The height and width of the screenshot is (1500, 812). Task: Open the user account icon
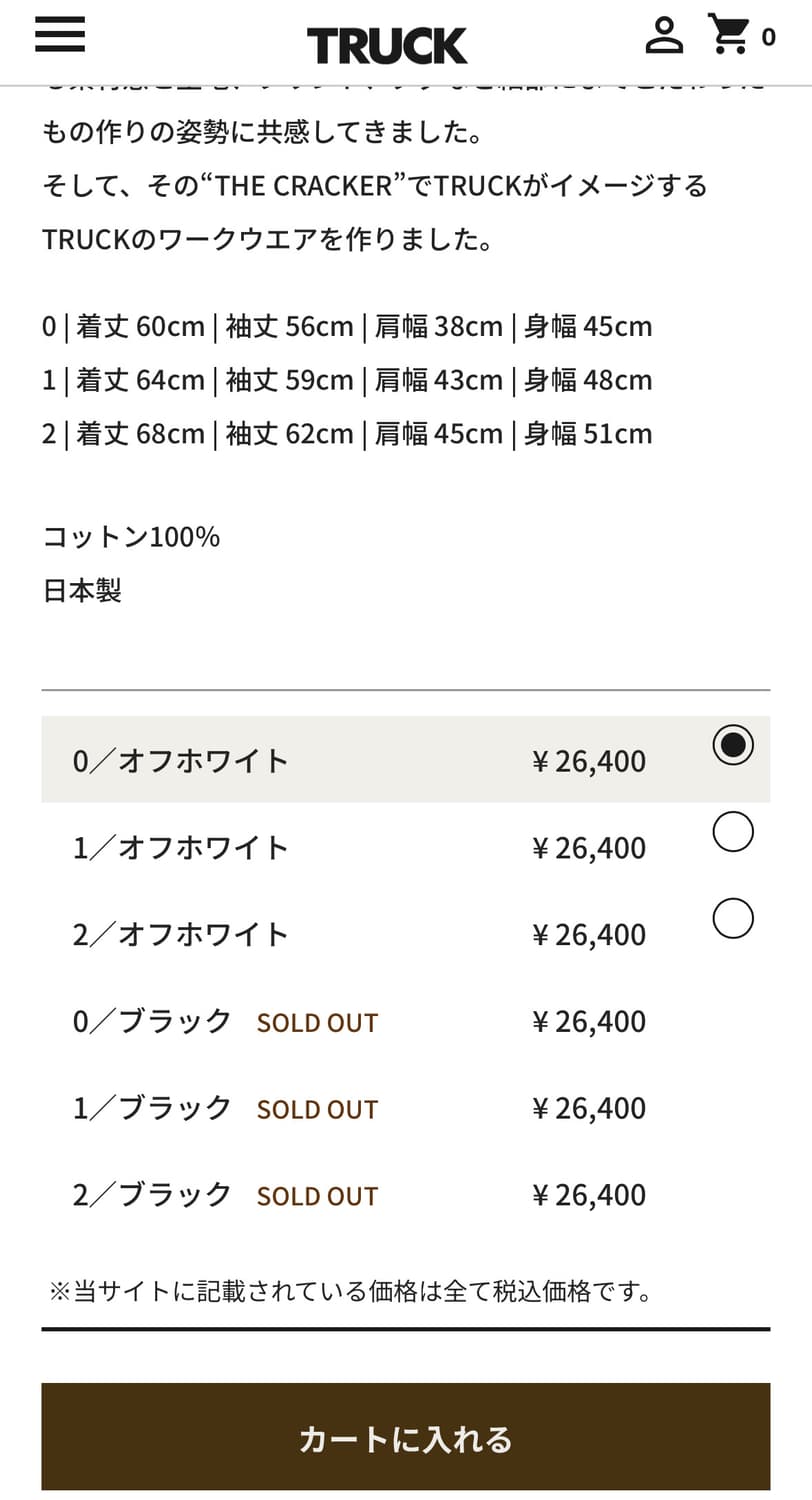click(x=663, y=36)
